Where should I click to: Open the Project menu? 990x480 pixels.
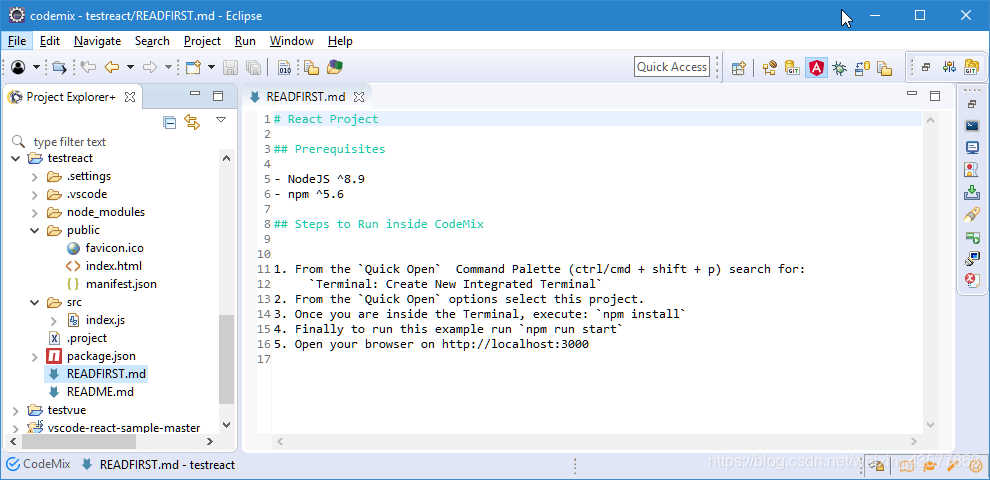point(202,41)
